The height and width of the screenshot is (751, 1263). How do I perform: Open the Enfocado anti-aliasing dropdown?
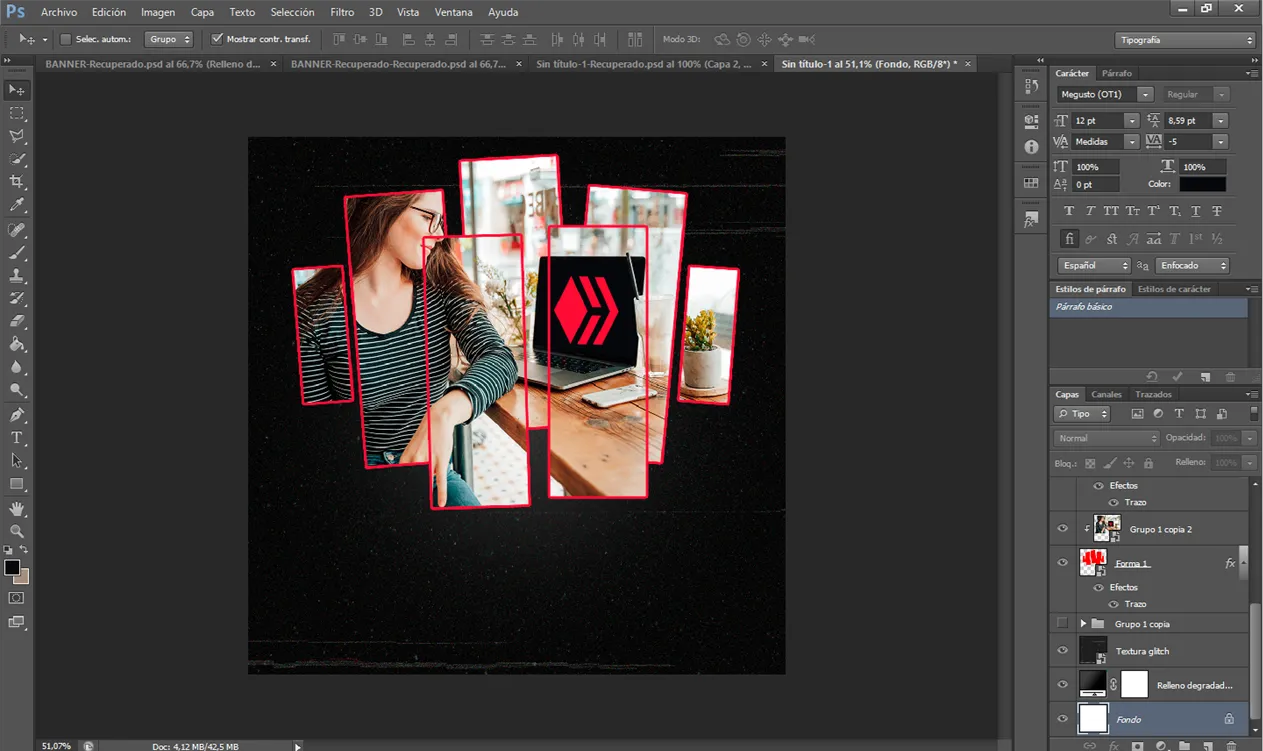point(1192,266)
